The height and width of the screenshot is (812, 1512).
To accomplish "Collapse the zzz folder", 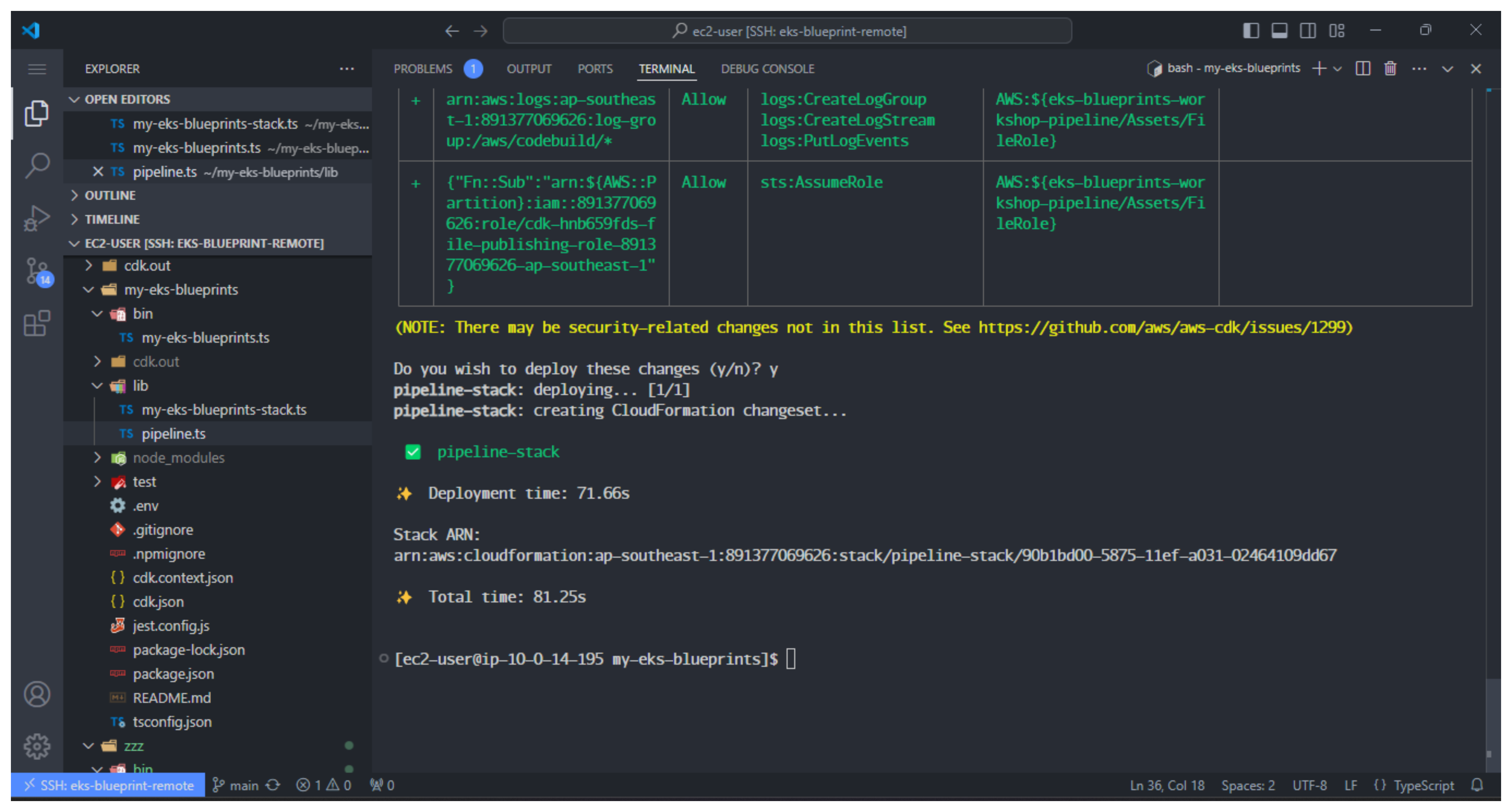I will click(217, 746).
